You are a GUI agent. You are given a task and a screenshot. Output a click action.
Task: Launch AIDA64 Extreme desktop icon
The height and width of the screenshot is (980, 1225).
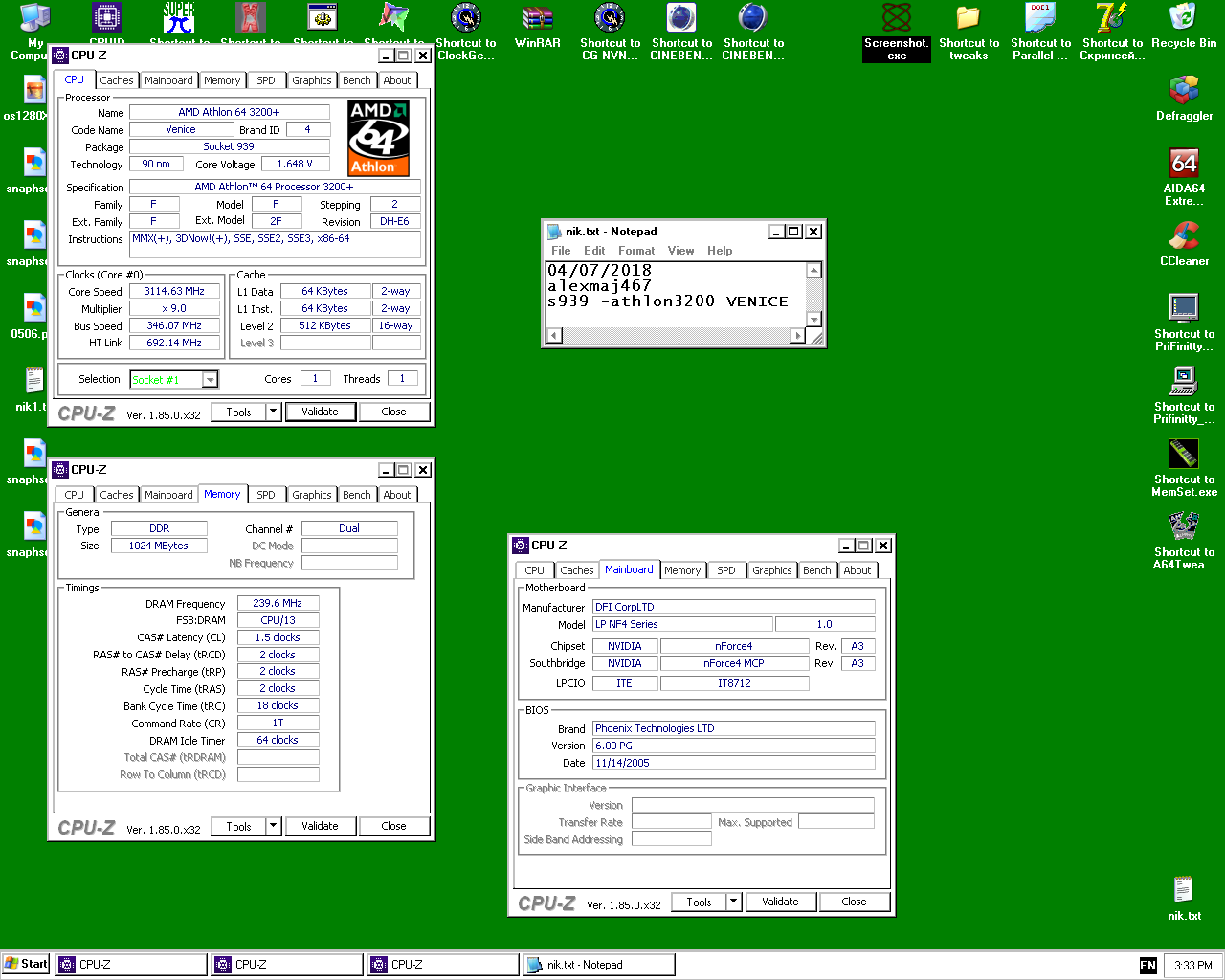coord(1184,163)
